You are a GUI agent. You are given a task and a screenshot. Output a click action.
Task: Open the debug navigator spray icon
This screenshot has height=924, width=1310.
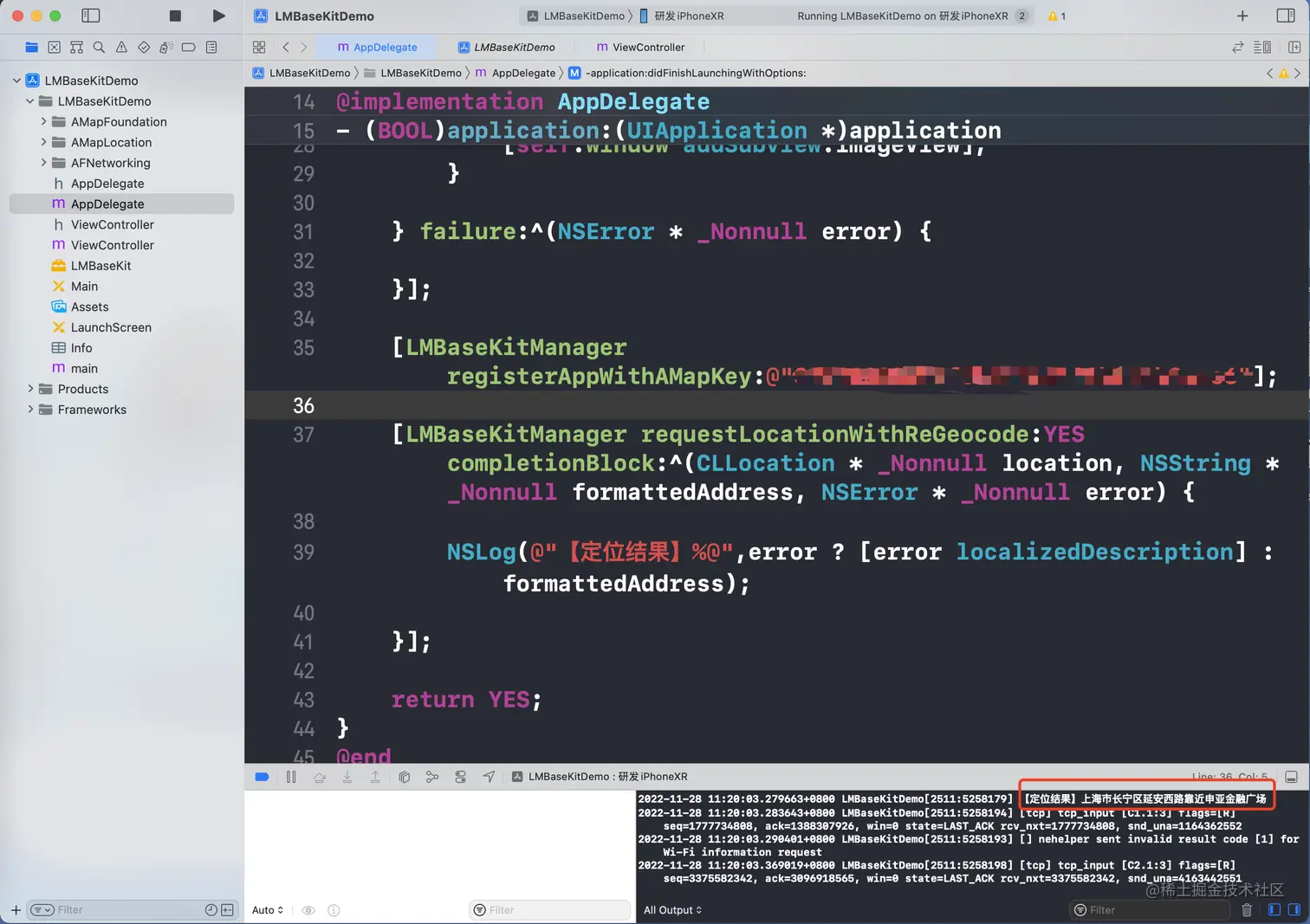click(x=166, y=48)
